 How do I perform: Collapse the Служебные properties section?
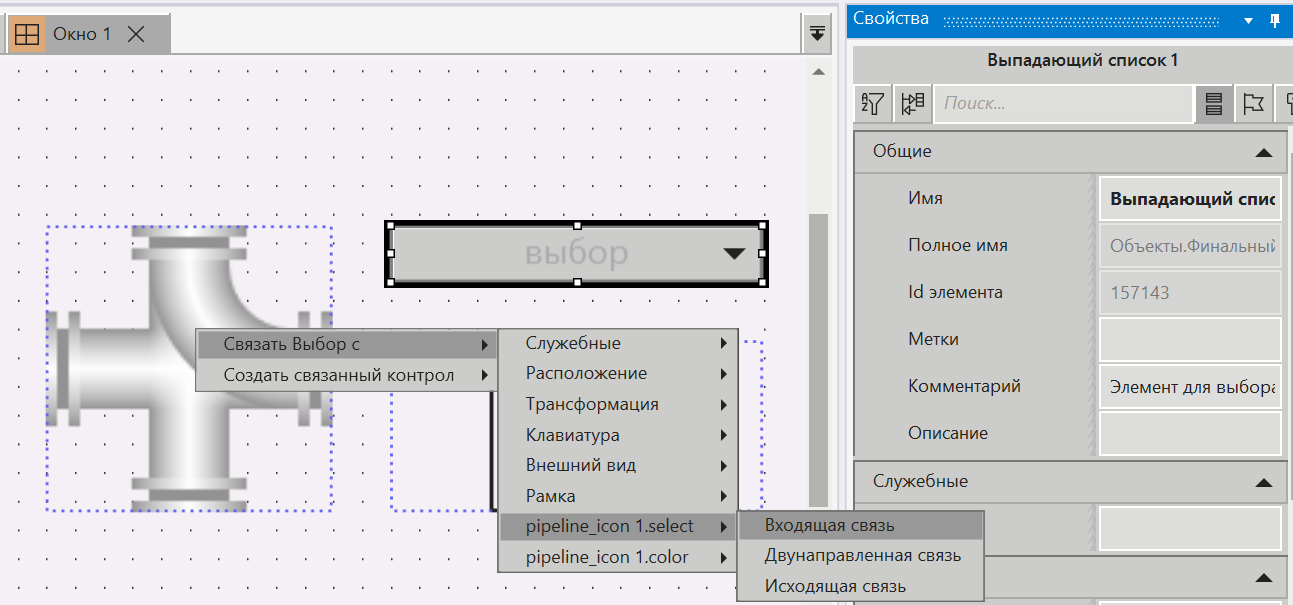pyautogui.click(x=1263, y=482)
